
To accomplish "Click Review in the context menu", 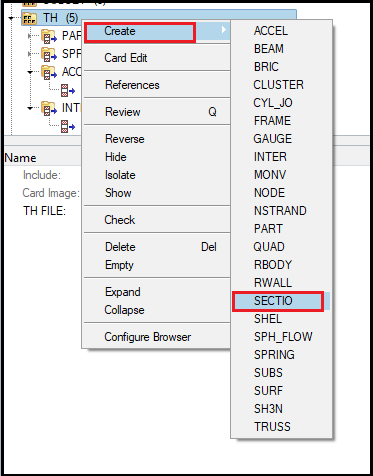I will click(123, 112).
